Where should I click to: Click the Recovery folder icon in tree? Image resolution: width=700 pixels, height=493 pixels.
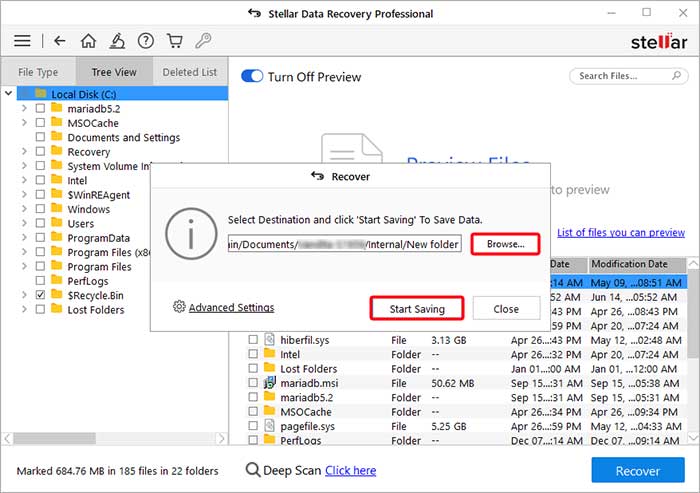[x=56, y=151]
